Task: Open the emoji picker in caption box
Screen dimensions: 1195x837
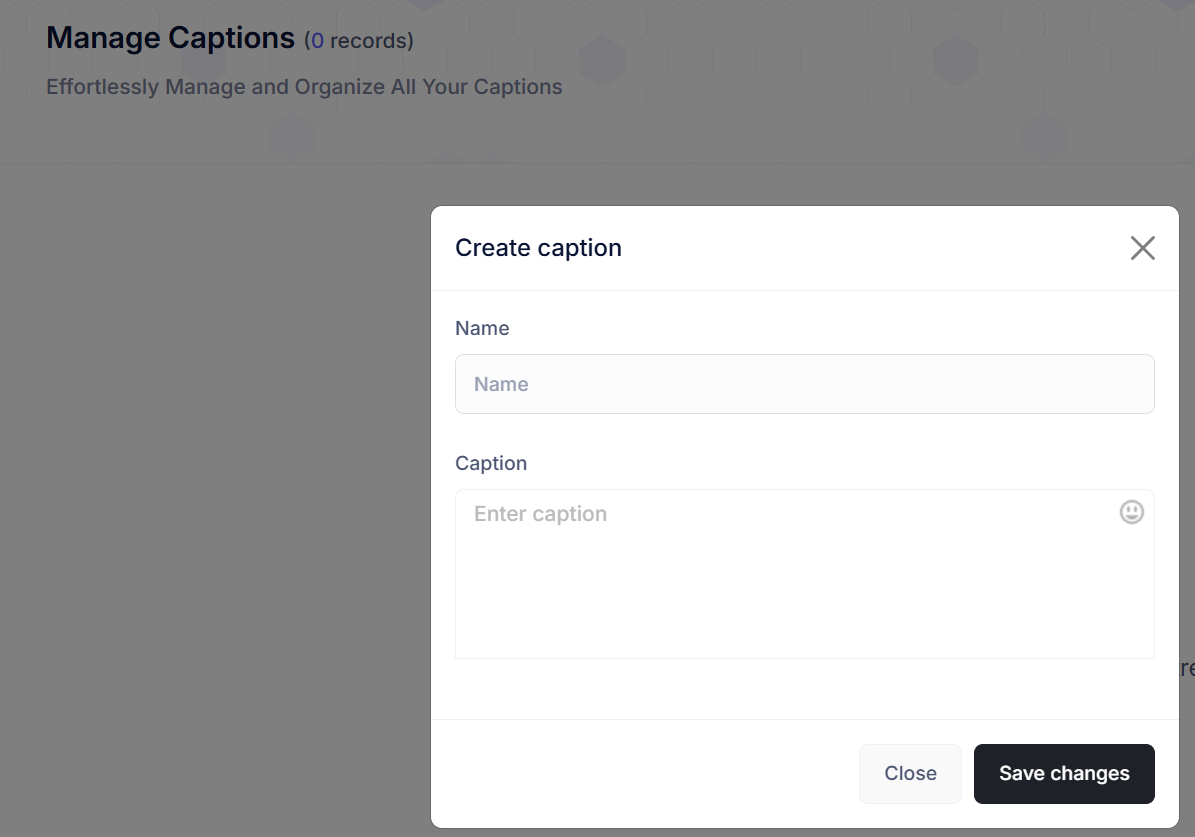Action: 1131,512
